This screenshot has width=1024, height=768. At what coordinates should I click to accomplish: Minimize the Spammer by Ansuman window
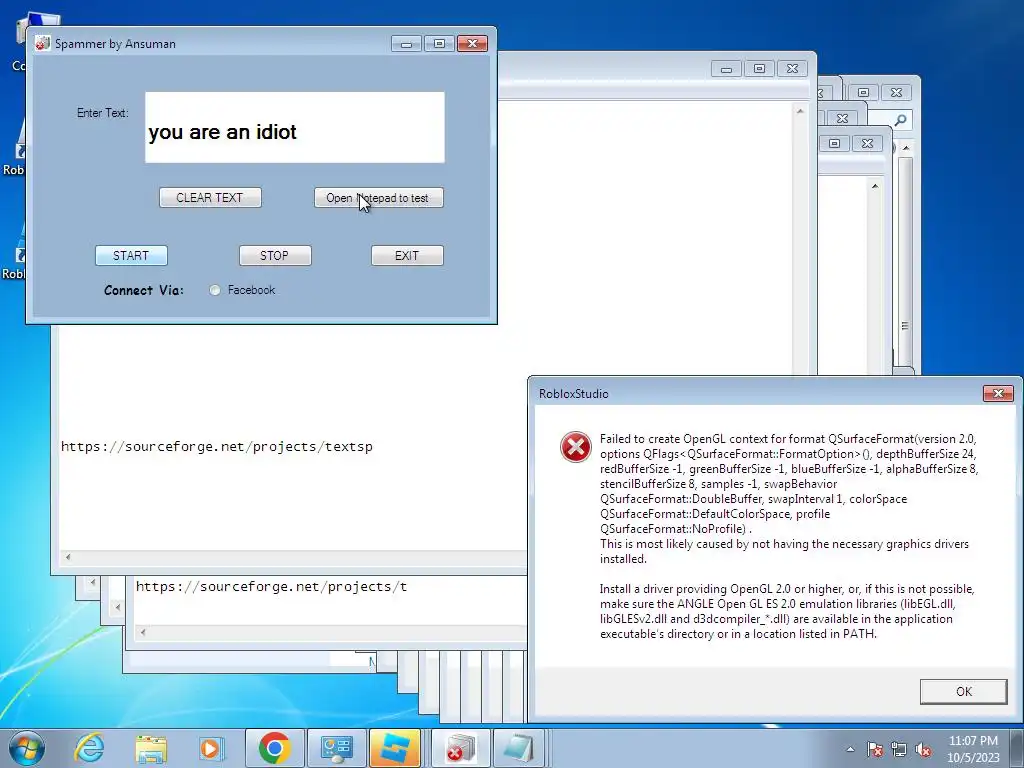[x=406, y=44]
